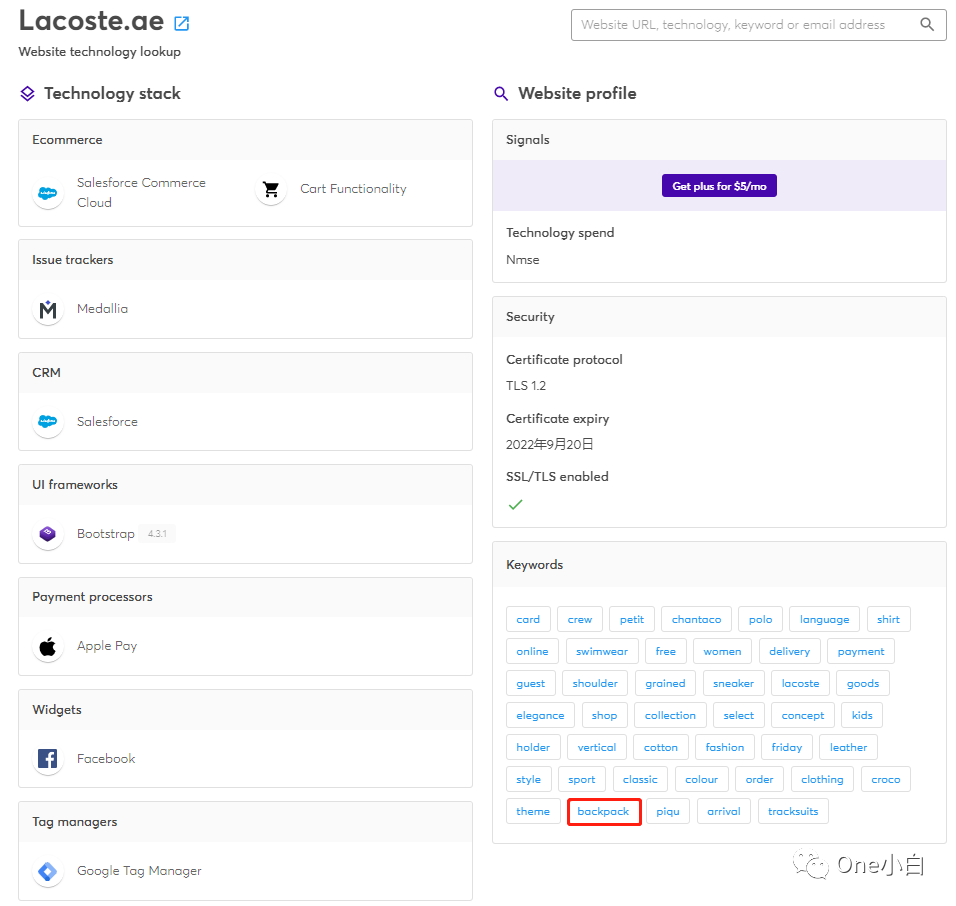Click the Medallia logo icon
The height and width of the screenshot is (906, 956).
coord(48,310)
